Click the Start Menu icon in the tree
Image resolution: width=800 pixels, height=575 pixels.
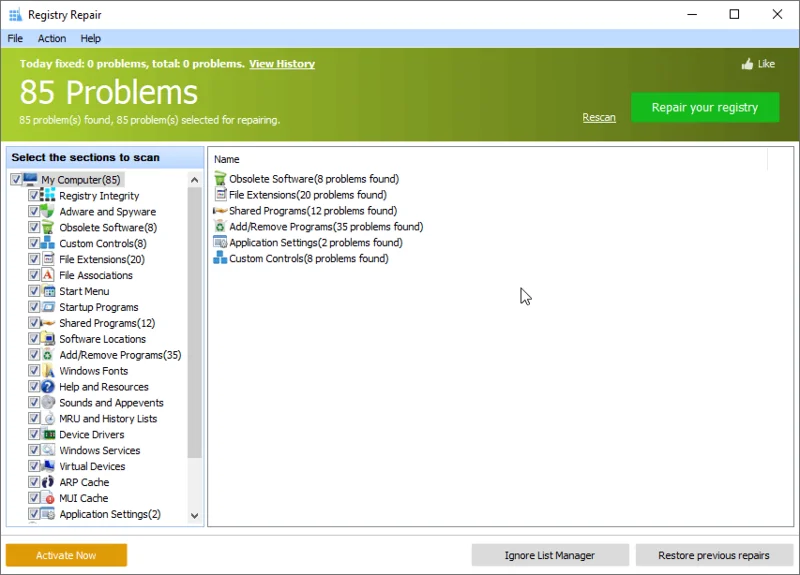[48, 291]
